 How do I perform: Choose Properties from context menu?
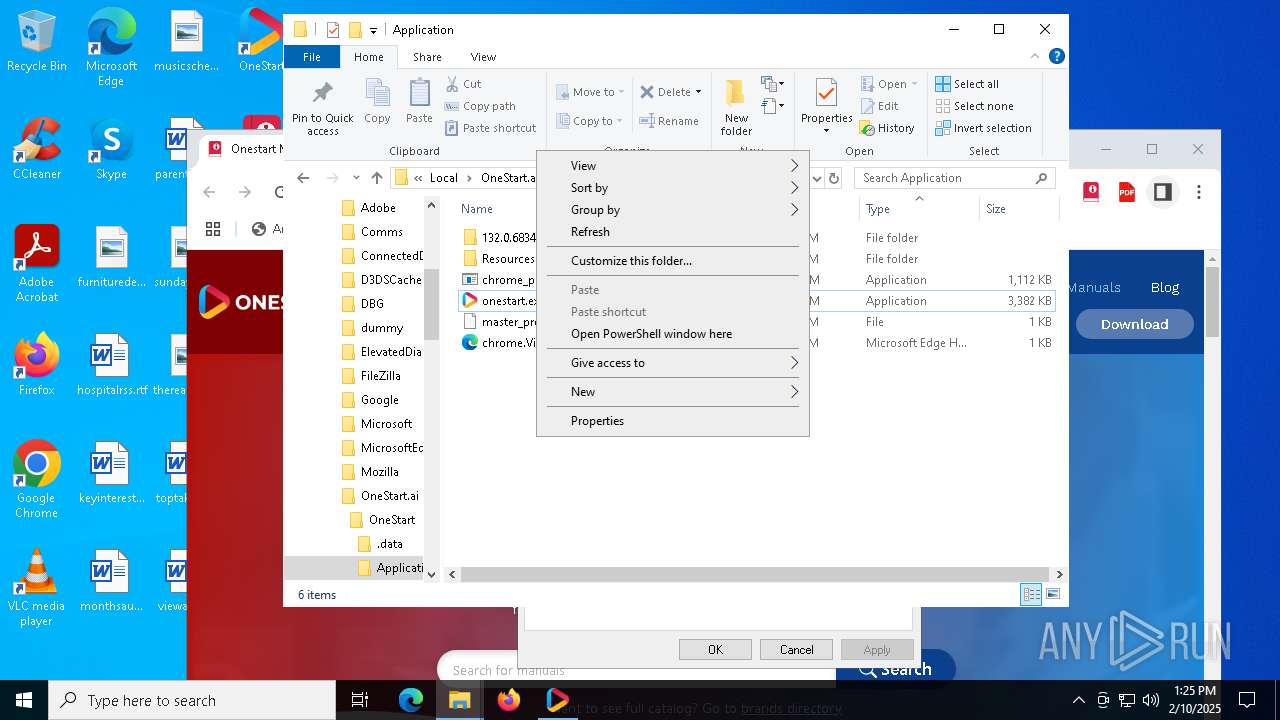pos(673,421)
